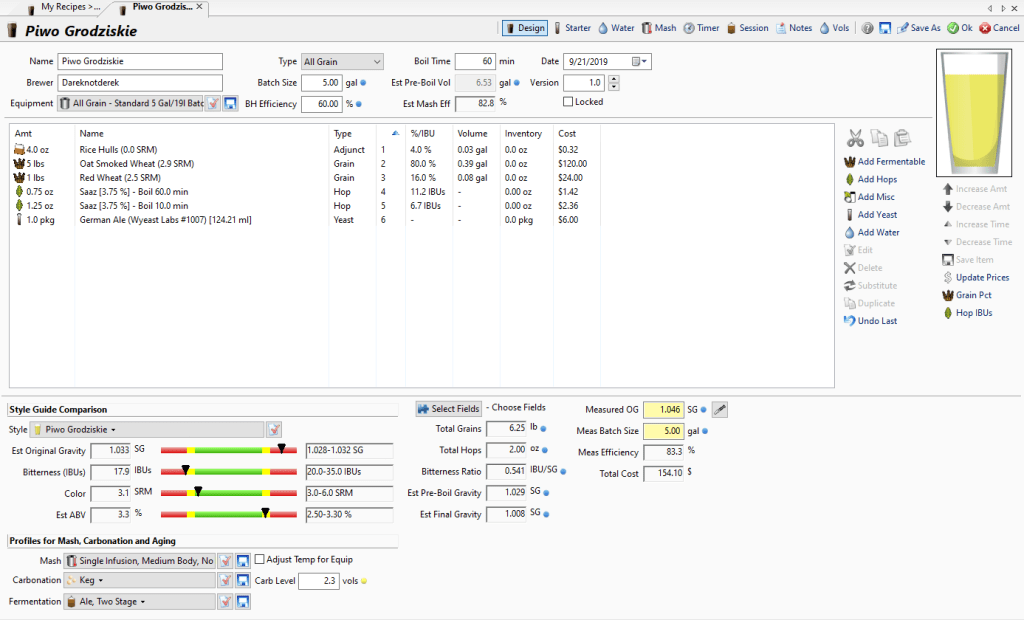Save the equipment profile with disk icon

[x=230, y=104]
